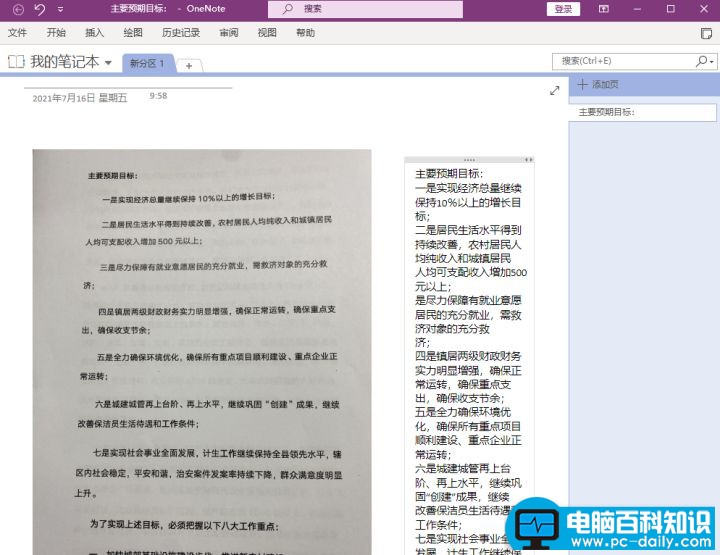Image resolution: width=720 pixels, height=555 pixels.
Task: Click the magnifier icon in notebook search
Action: pos(701,61)
